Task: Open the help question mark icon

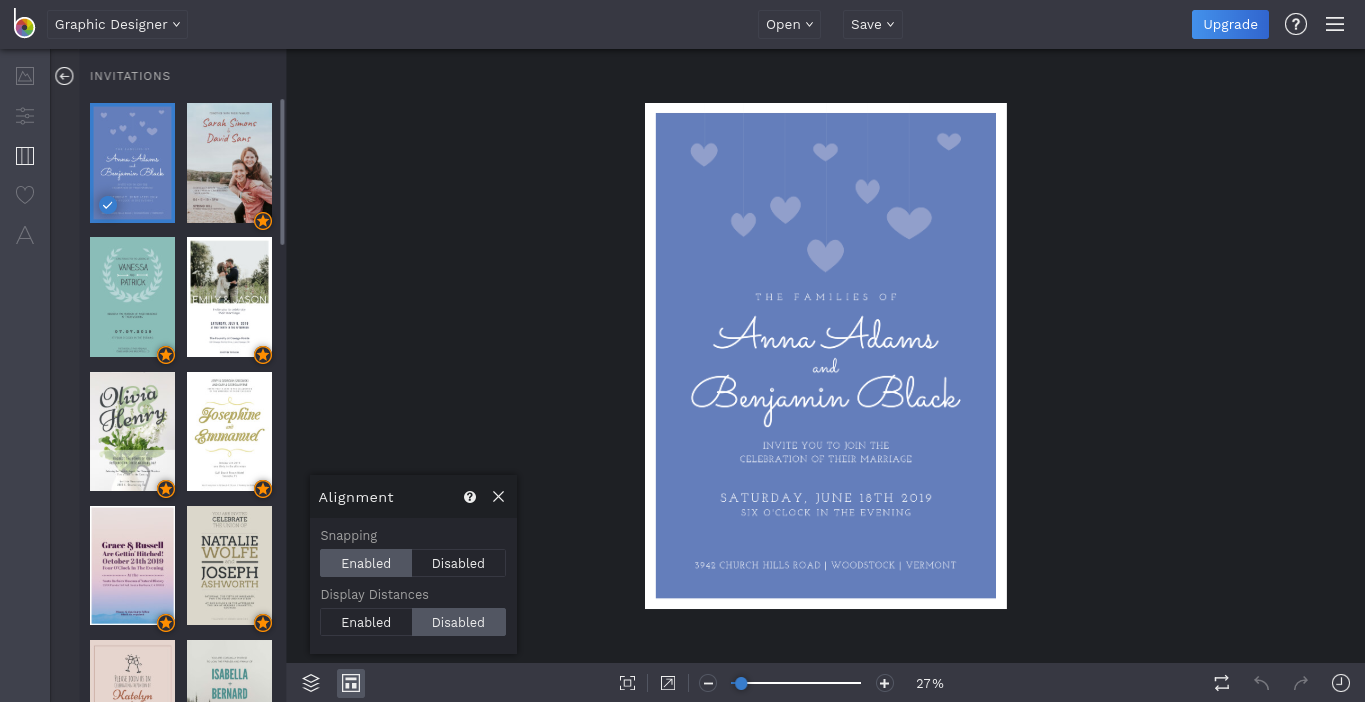Action: [x=1296, y=25]
